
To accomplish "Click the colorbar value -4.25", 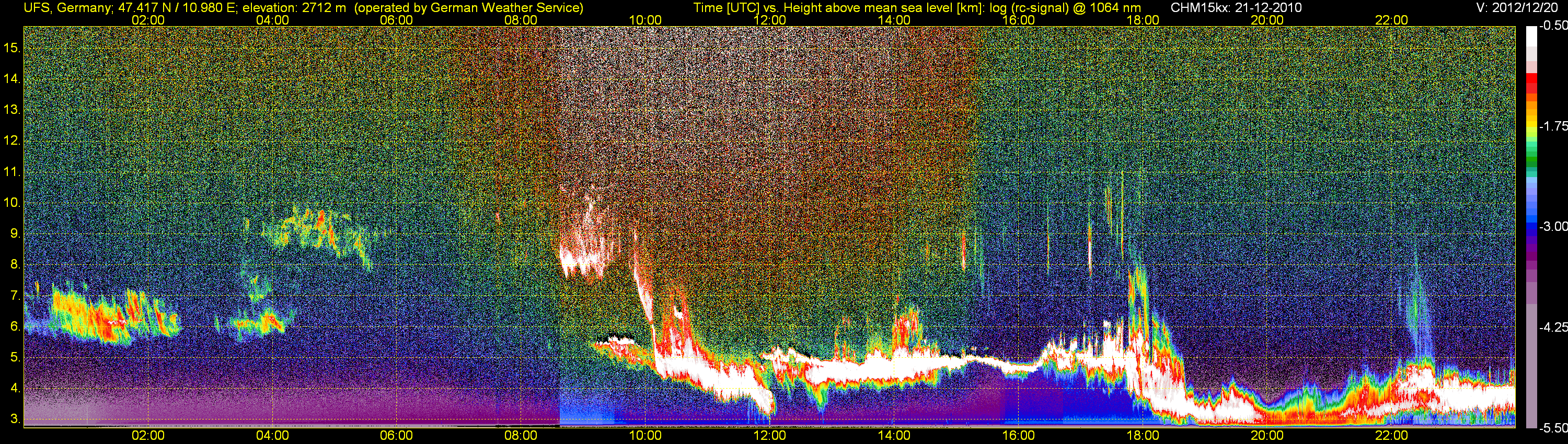I will [x=1553, y=327].
